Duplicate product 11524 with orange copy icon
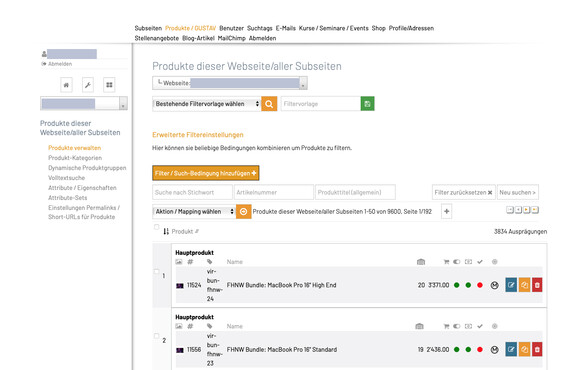 click(524, 285)
